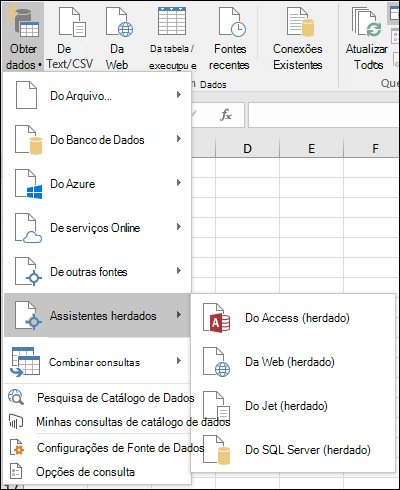Click the De Text/CSV ribbon icon
The image size is (400, 490).
pos(72,22)
